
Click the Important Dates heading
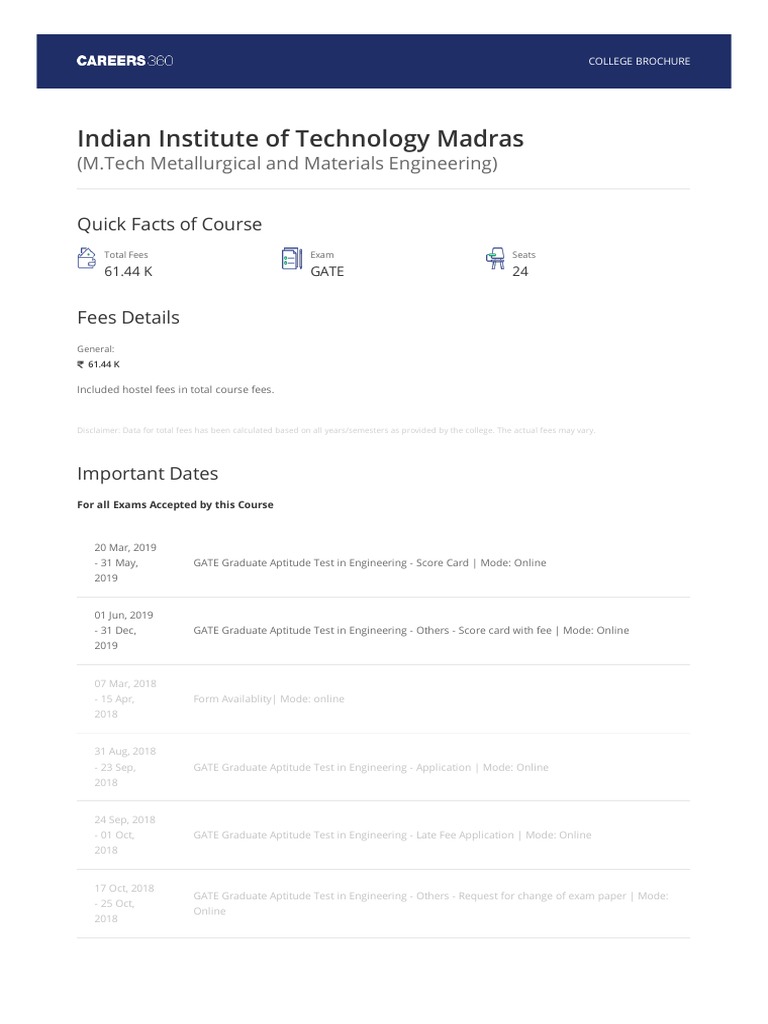[x=147, y=473]
